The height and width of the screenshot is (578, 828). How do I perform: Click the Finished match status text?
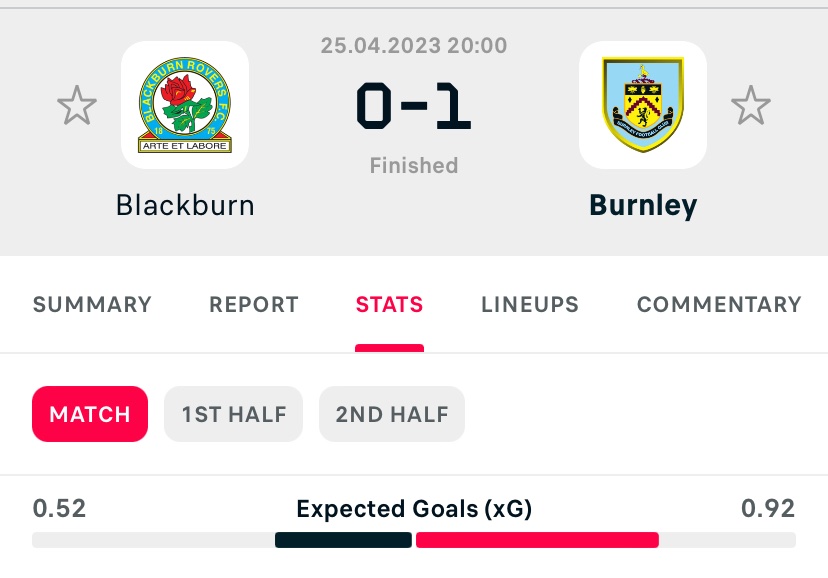(x=413, y=165)
